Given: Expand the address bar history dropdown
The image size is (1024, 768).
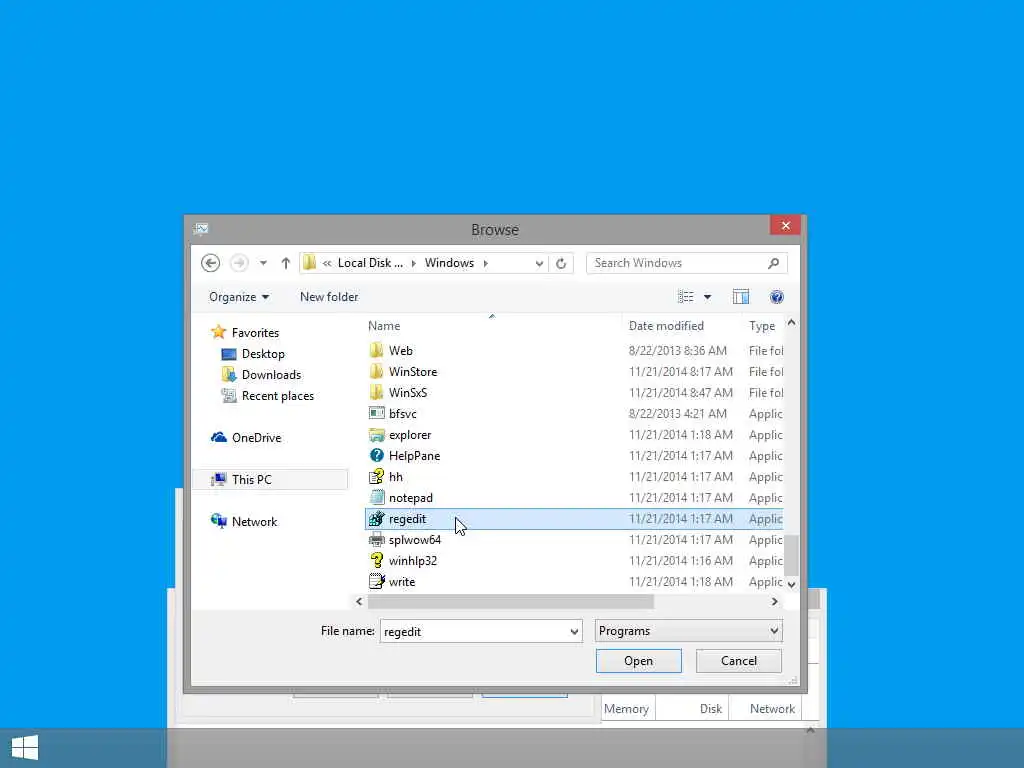Looking at the screenshot, I should point(539,263).
